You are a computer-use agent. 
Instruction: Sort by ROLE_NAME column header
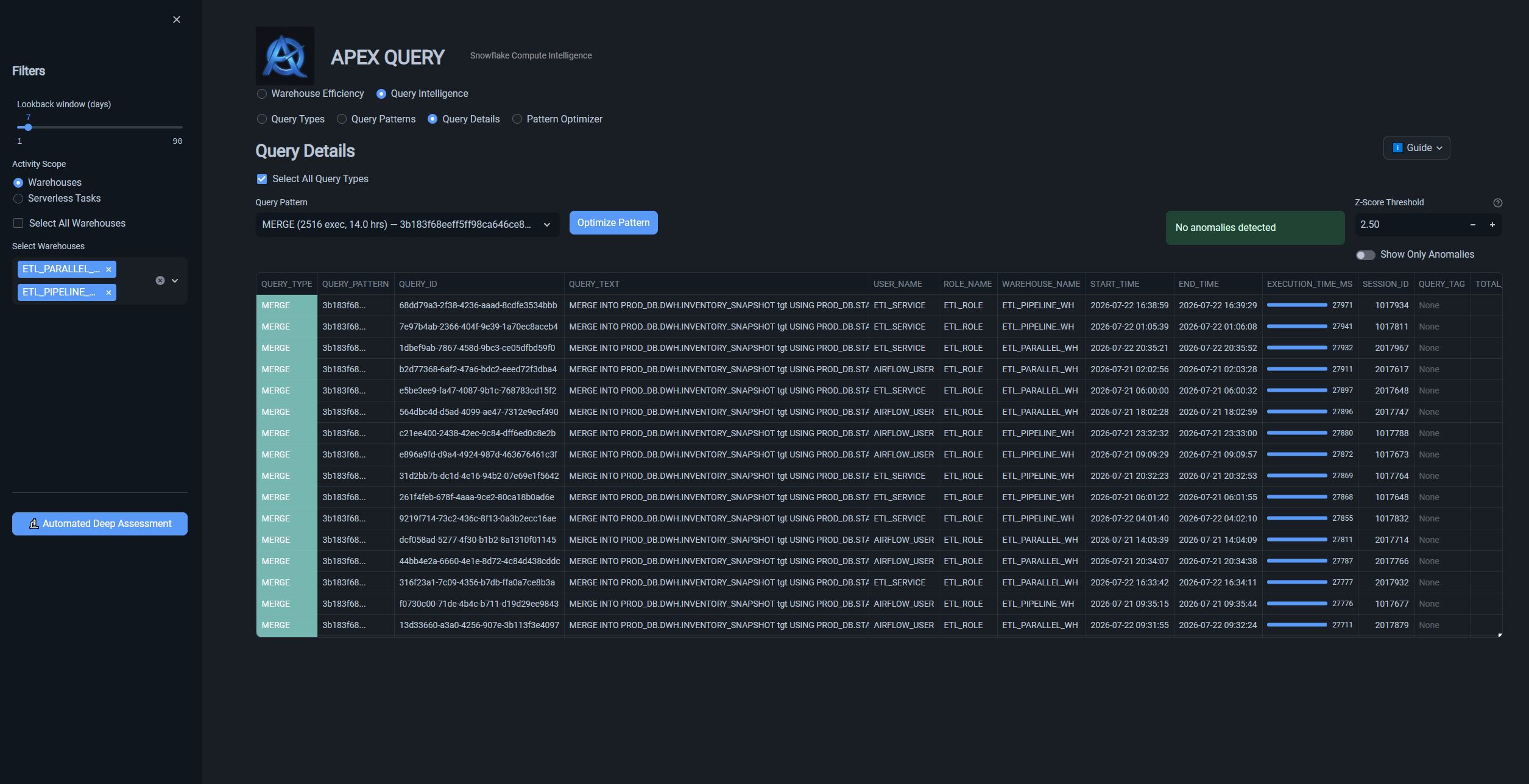tap(967, 284)
